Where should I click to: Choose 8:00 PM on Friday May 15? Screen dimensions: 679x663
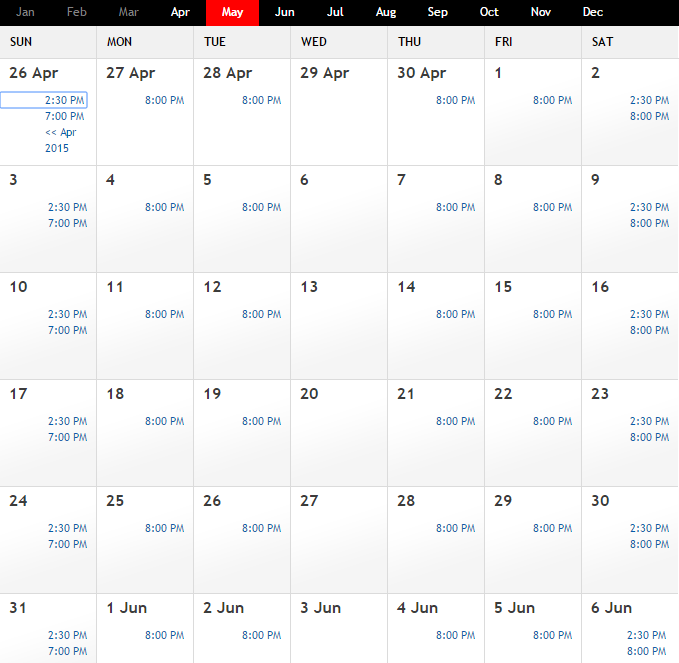[x=553, y=314]
